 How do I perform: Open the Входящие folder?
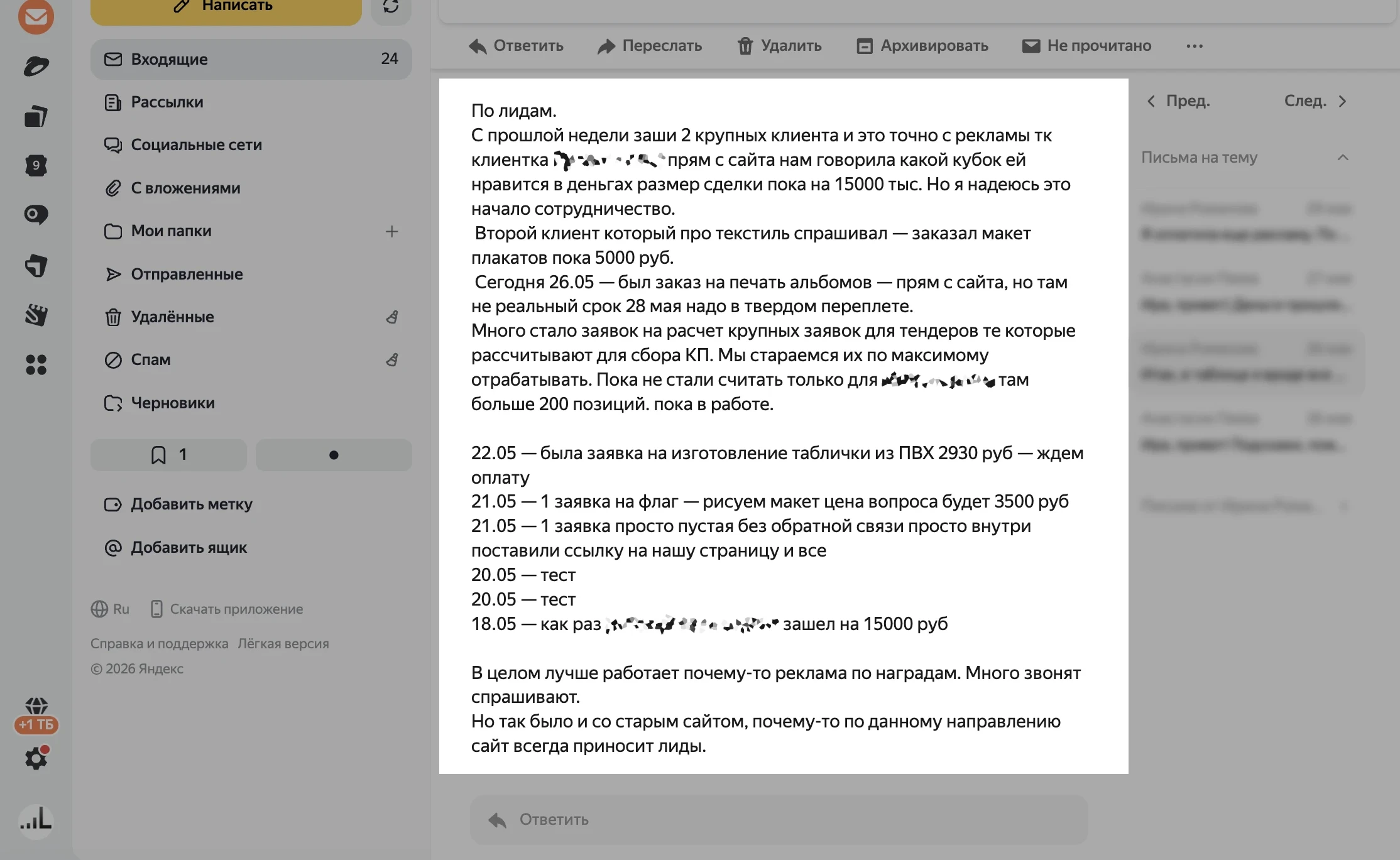click(251, 59)
